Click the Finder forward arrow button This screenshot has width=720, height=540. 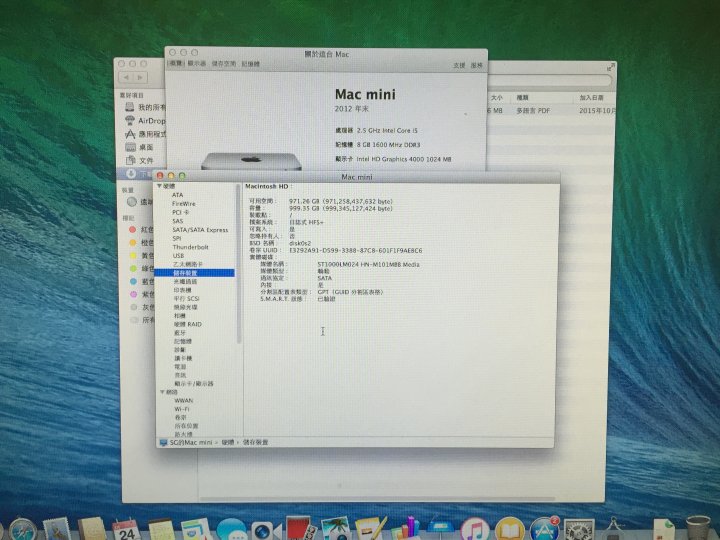pyautogui.click(x=141, y=78)
